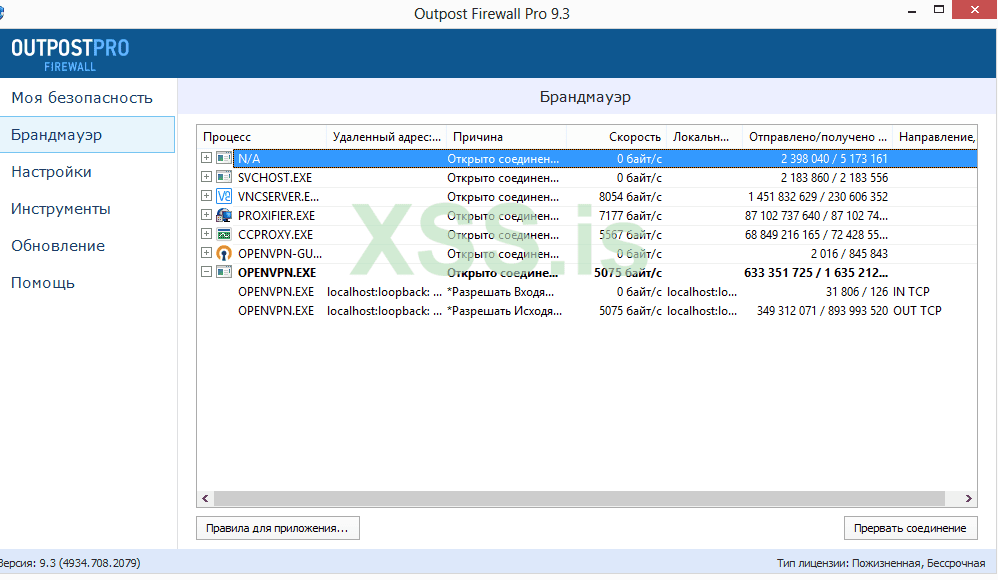The width and height of the screenshot is (998, 580).
Task: Click Правила для приложения... button
Action: pos(278,528)
